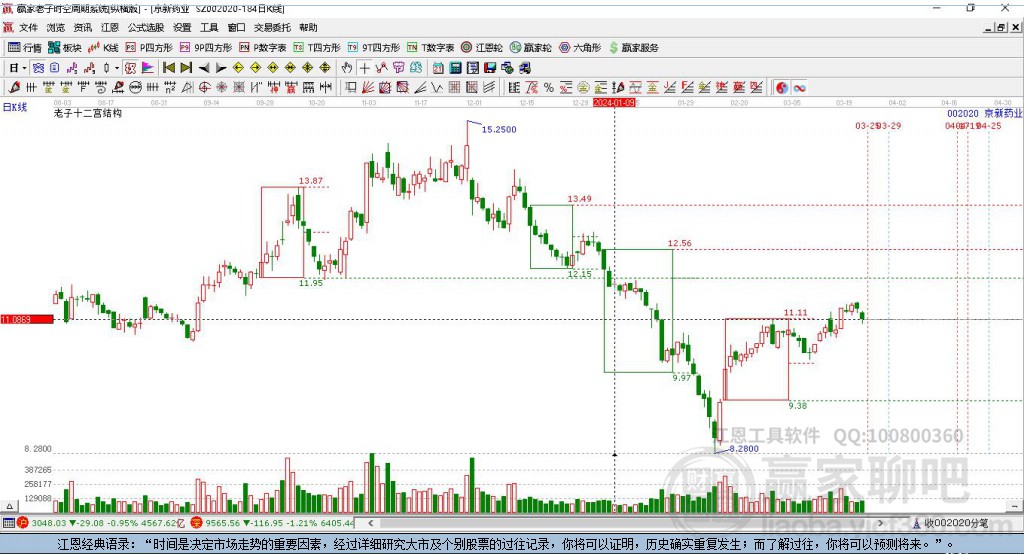This screenshot has height=554, width=1024.
Task: Open the 江恩 menu
Action: pos(110,27)
